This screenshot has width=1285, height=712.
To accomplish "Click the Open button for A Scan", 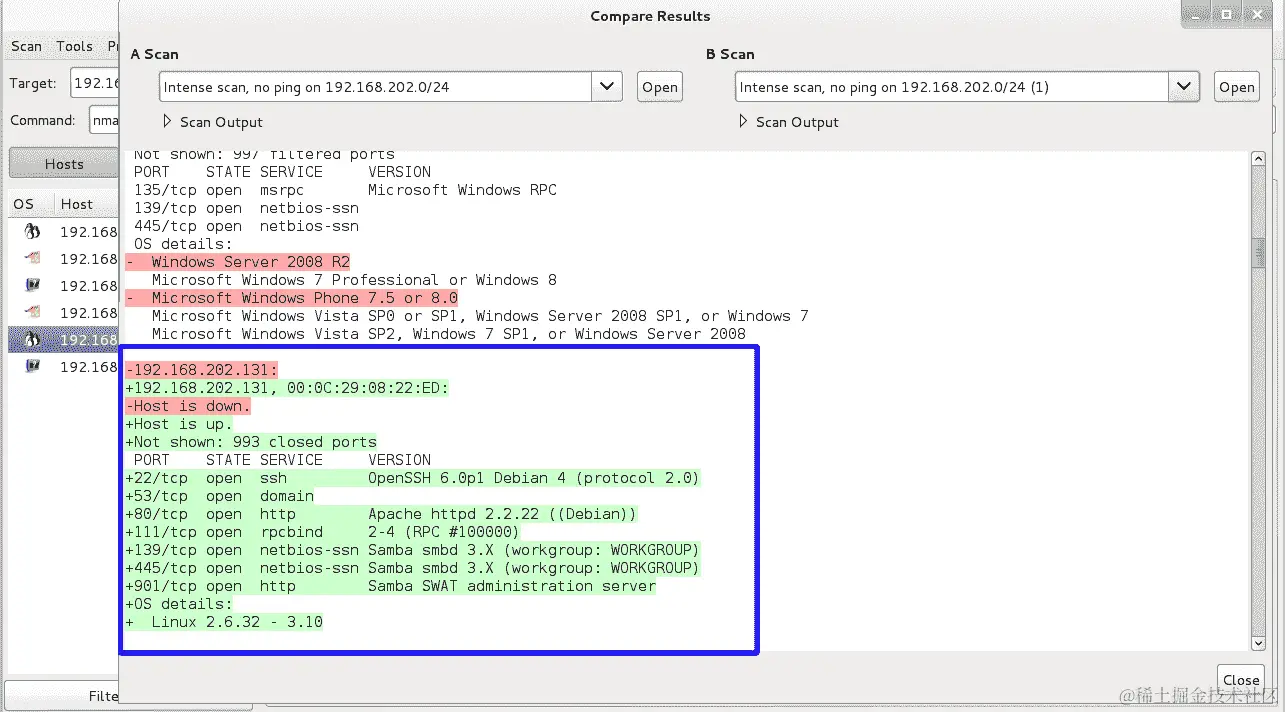I will (x=660, y=87).
